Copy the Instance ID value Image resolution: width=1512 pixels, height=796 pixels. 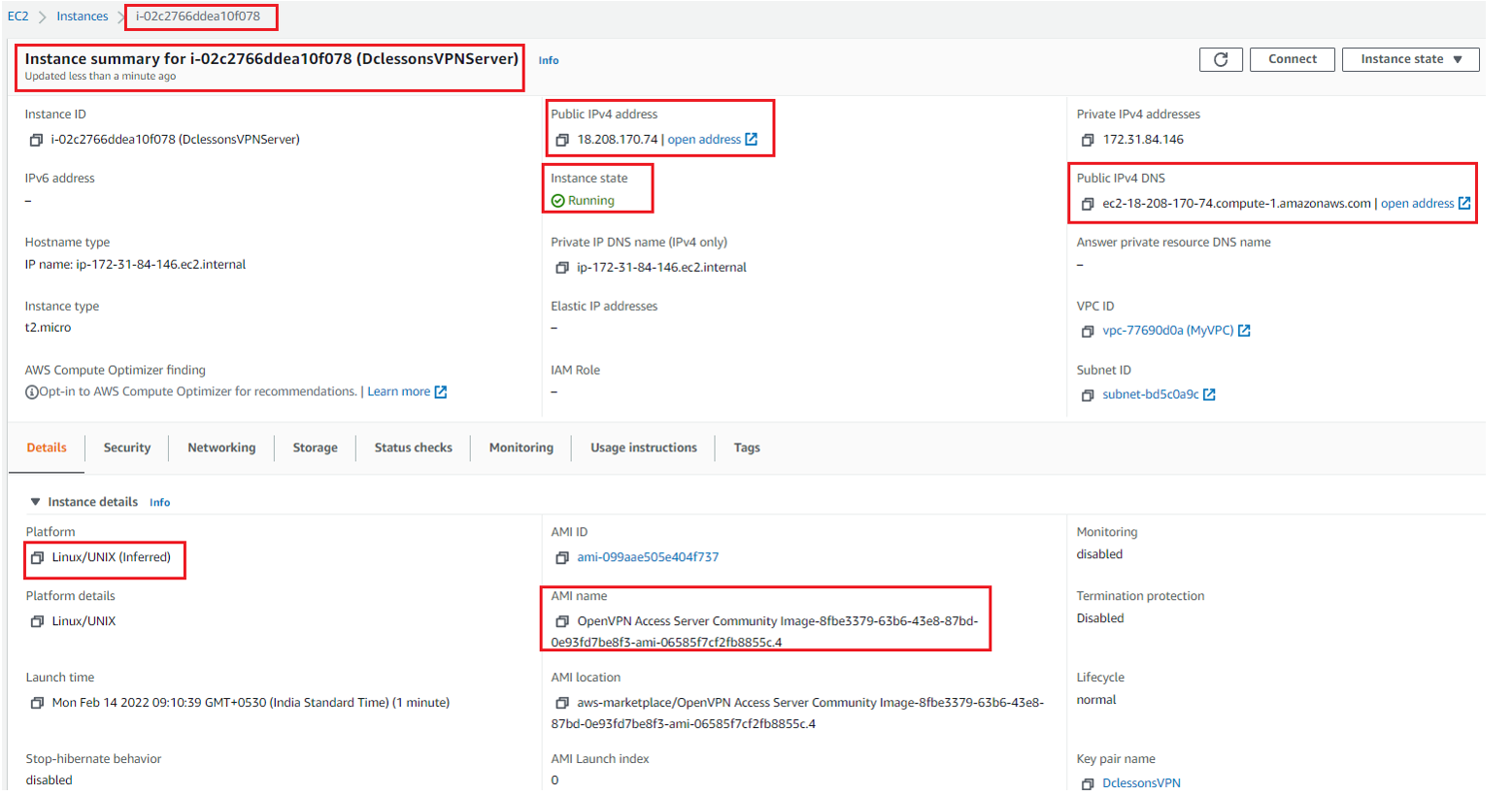[x=36, y=140]
